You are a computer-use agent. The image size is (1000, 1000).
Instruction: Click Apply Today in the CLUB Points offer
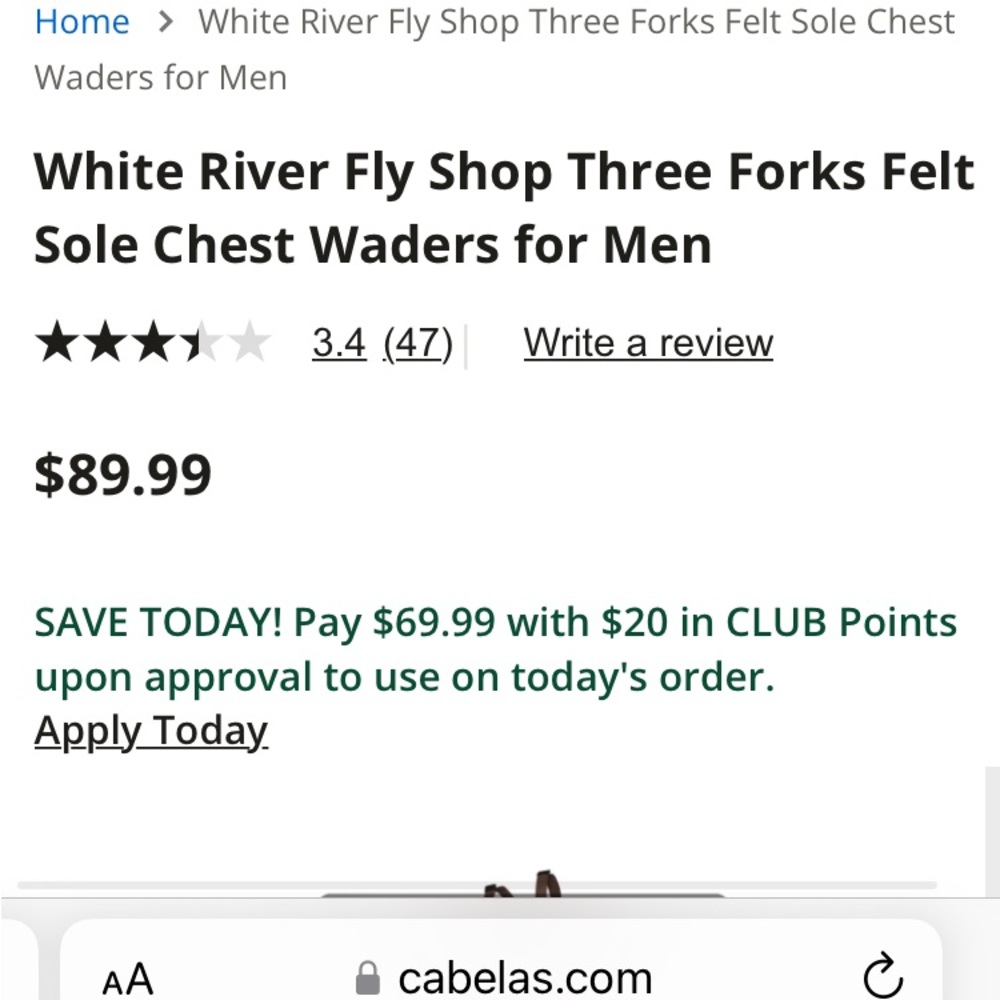click(151, 730)
